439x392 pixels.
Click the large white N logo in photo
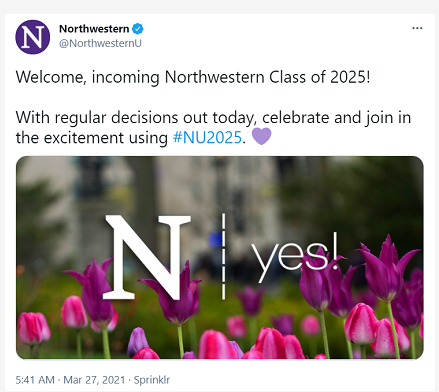click(147, 257)
